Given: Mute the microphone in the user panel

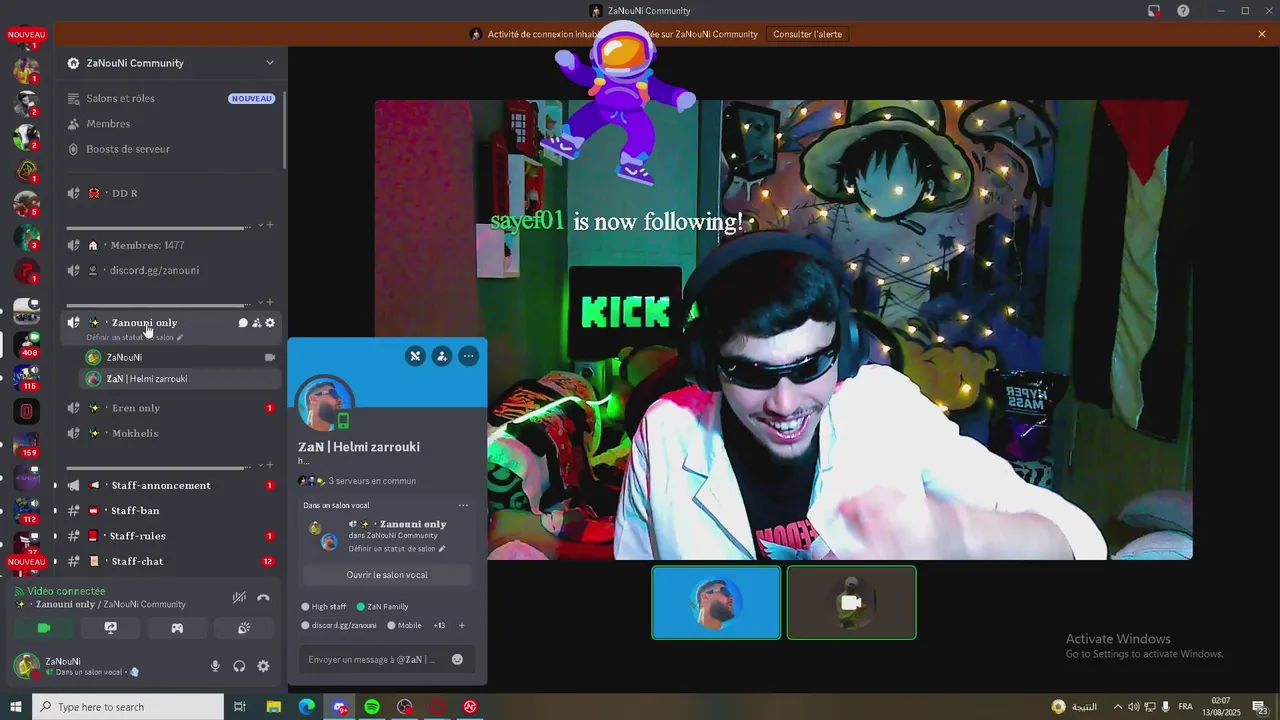Looking at the screenshot, I should (x=215, y=666).
